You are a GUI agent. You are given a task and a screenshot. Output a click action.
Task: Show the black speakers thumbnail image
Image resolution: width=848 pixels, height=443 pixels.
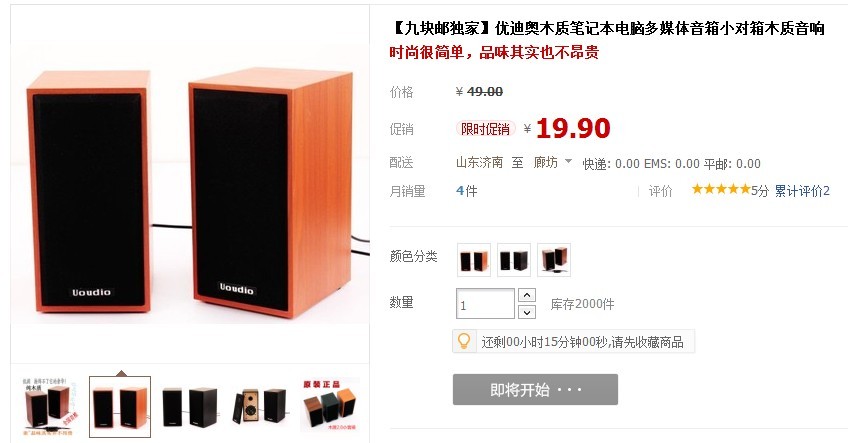pyautogui.click(x=189, y=407)
